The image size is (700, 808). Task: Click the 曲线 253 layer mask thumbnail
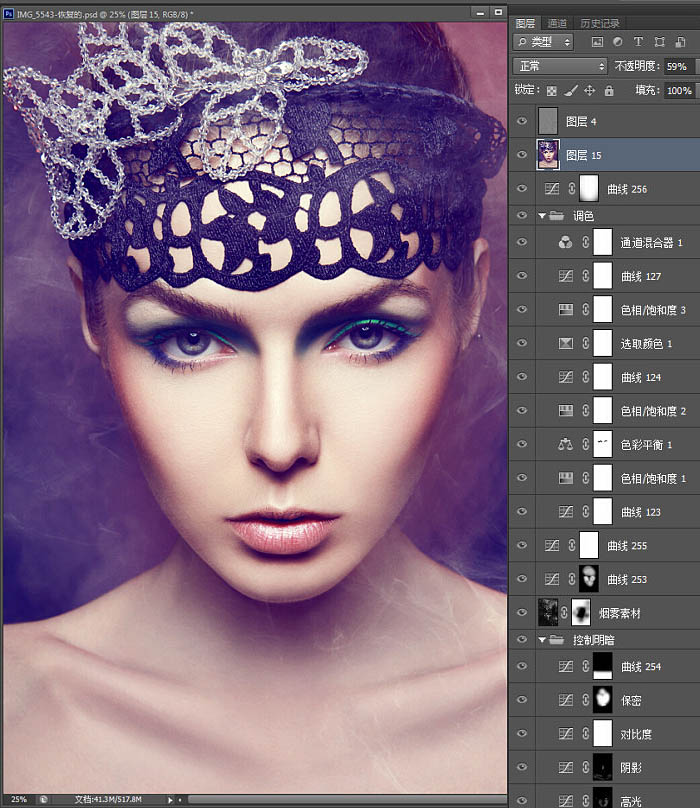[587, 578]
